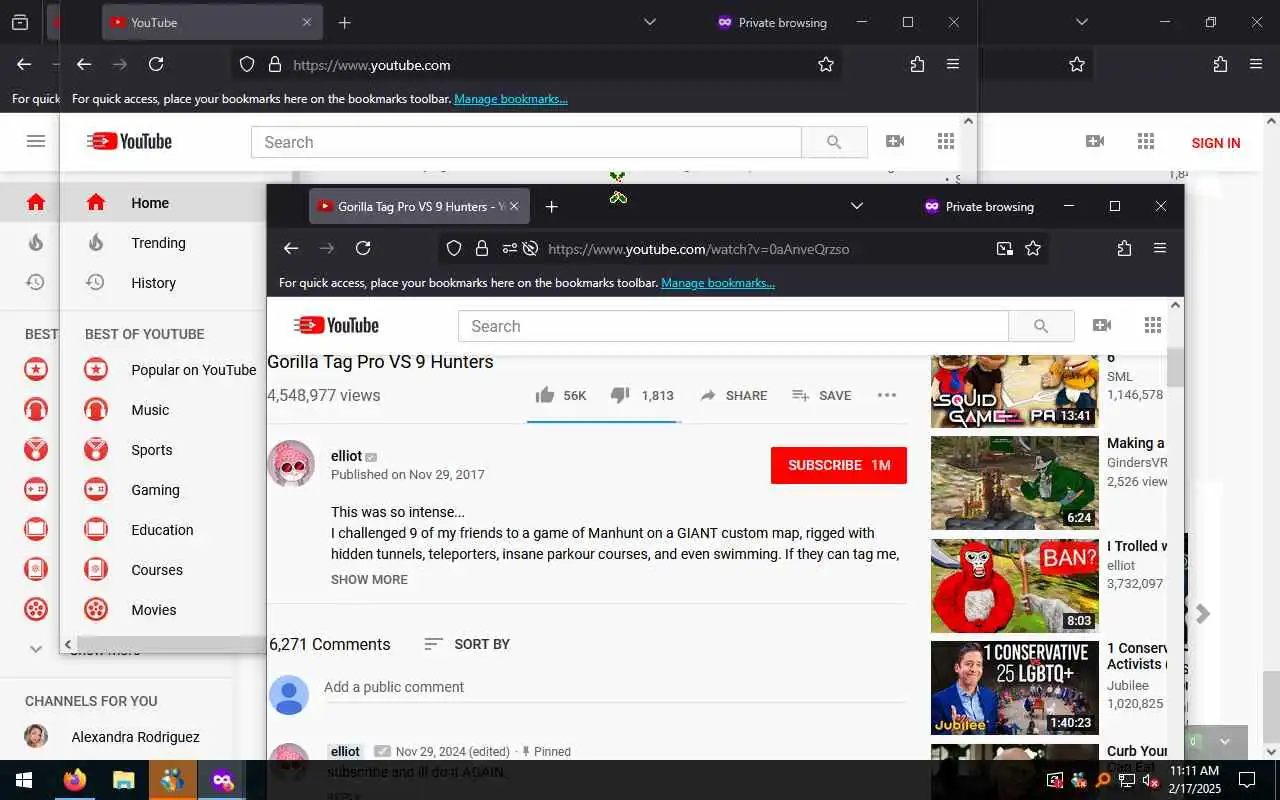Open Manage bookmarks link in front window

coord(718,283)
